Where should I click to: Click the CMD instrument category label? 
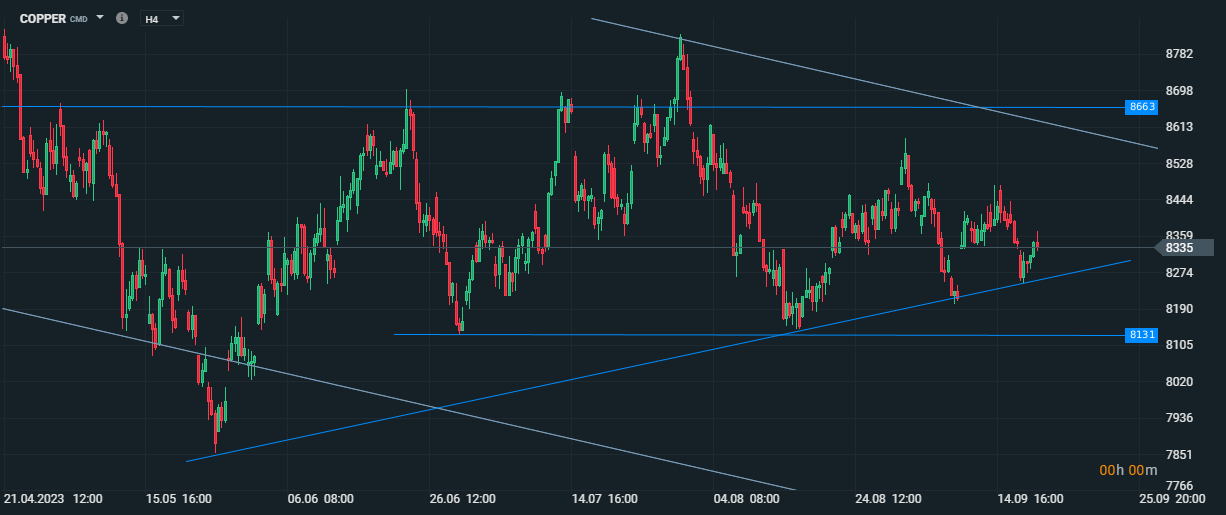coord(79,19)
